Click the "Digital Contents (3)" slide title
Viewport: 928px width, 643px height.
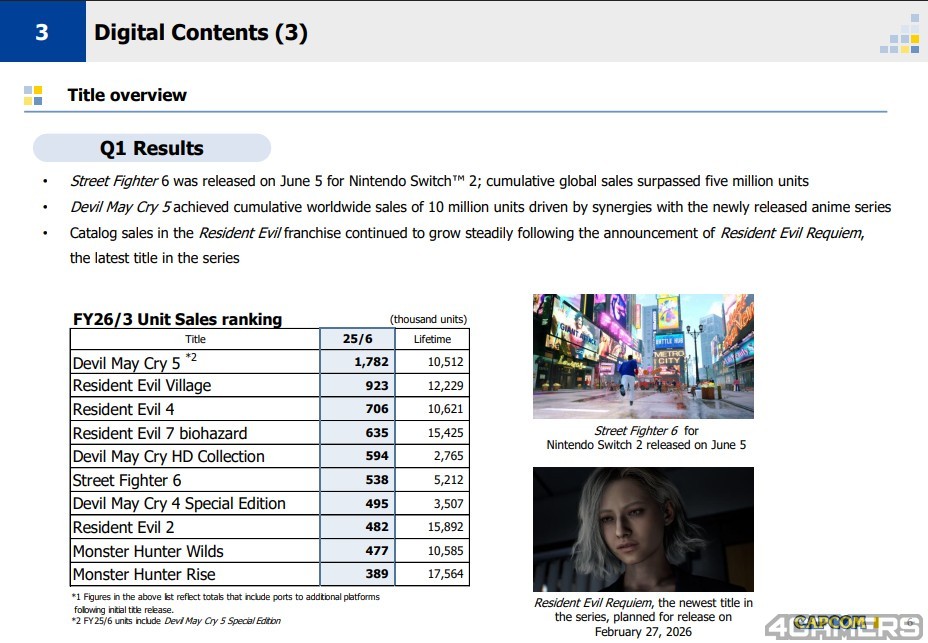pos(201,32)
